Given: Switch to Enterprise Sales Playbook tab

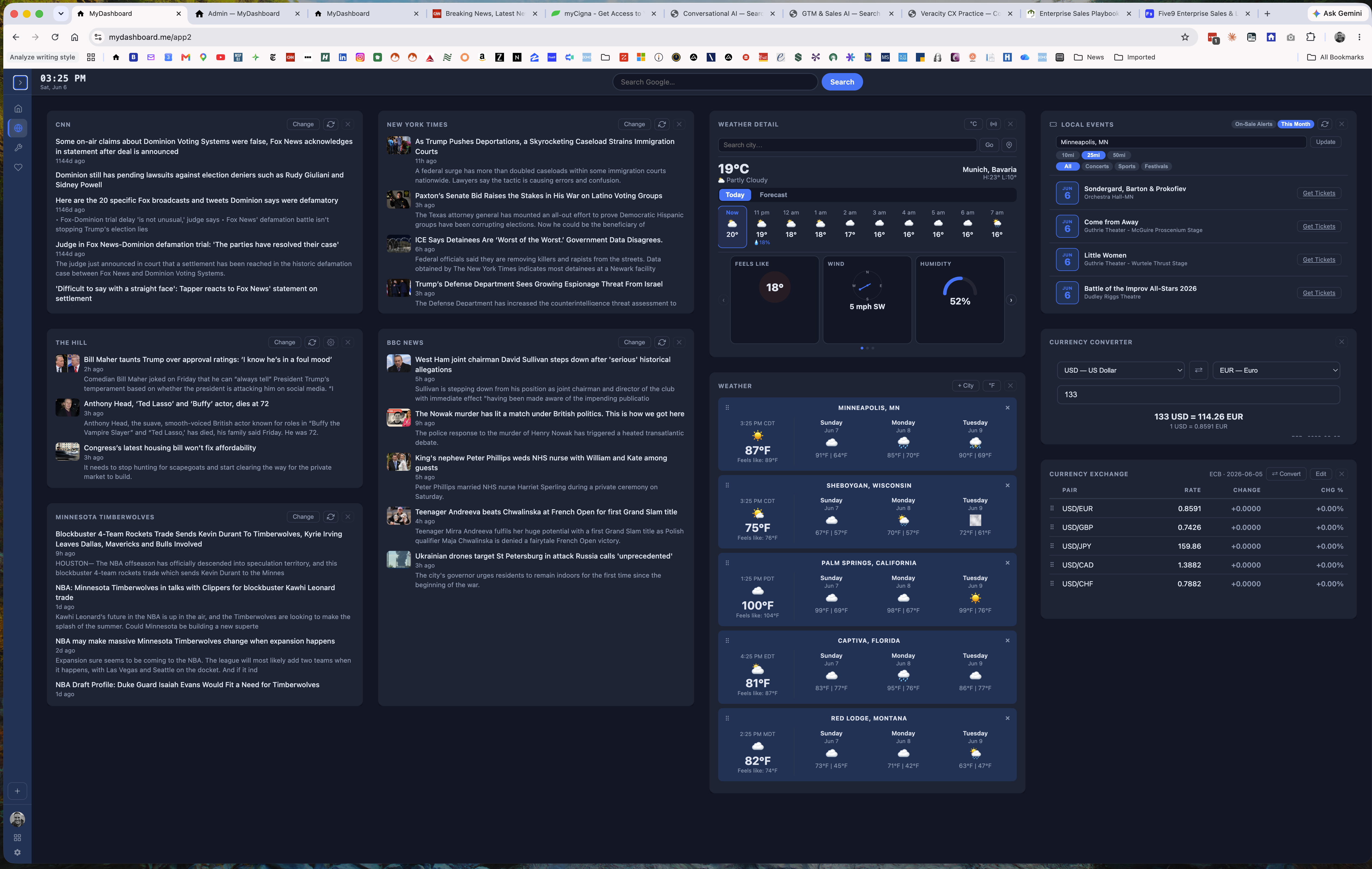Looking at the screenshot, I should (1079, 13).
